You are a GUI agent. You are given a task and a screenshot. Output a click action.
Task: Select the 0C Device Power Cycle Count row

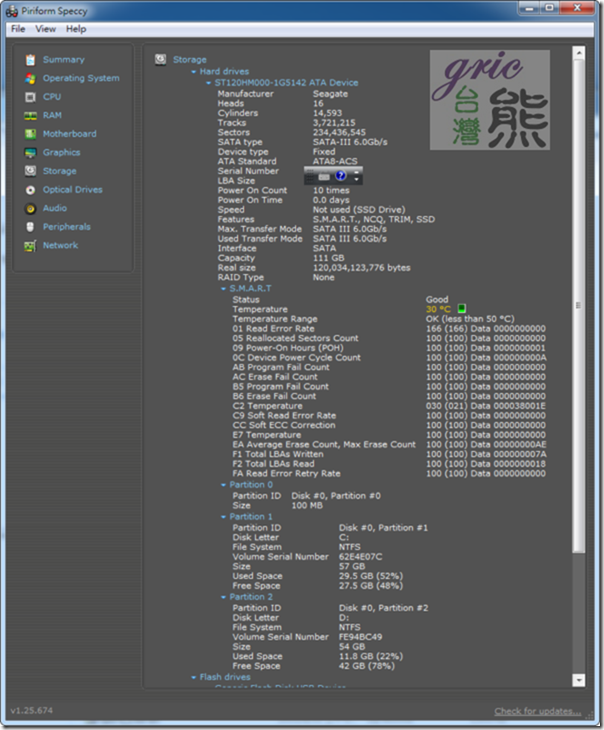tap(389, 358)
